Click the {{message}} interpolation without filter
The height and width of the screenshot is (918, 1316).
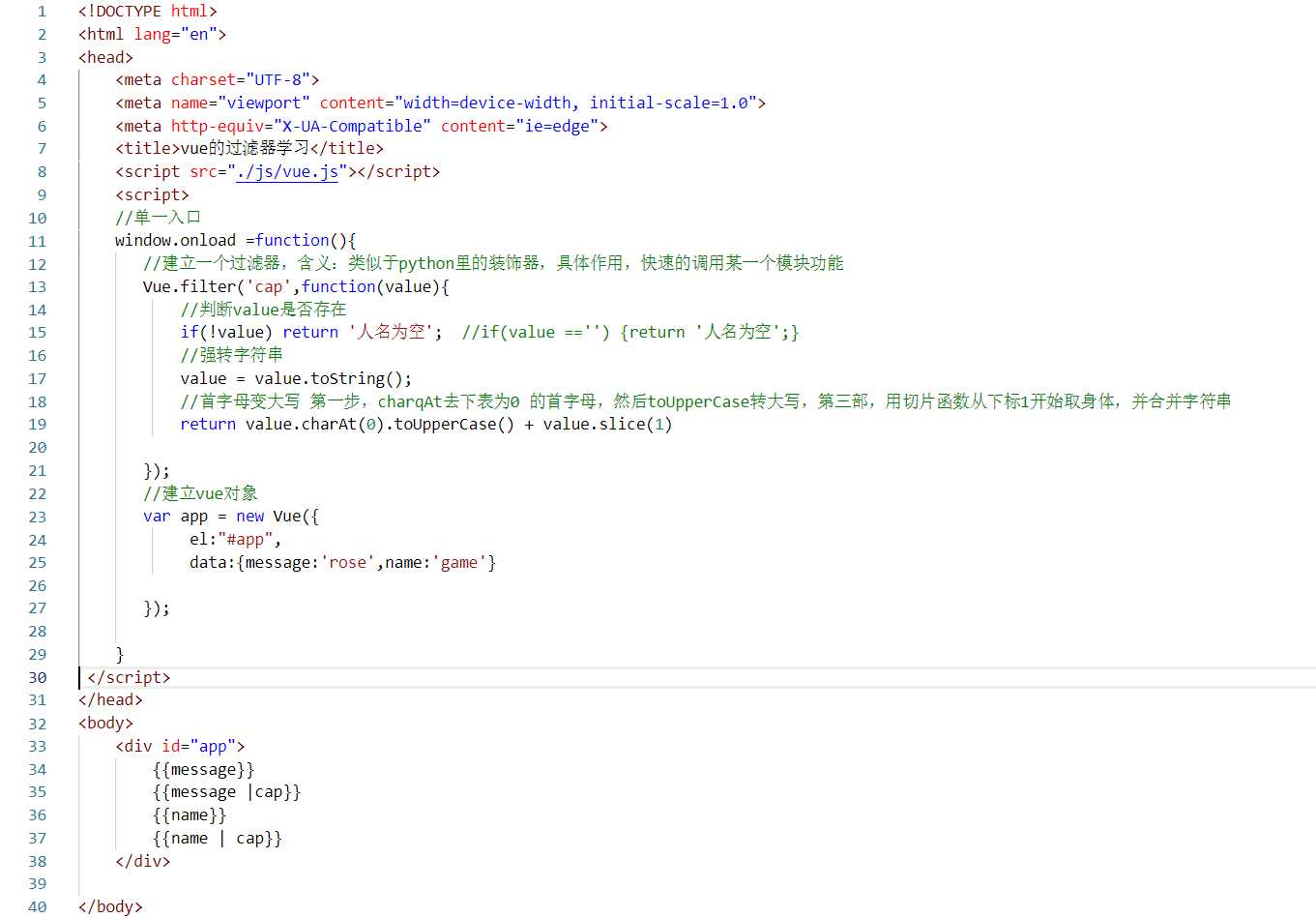[x=203, y=769]
